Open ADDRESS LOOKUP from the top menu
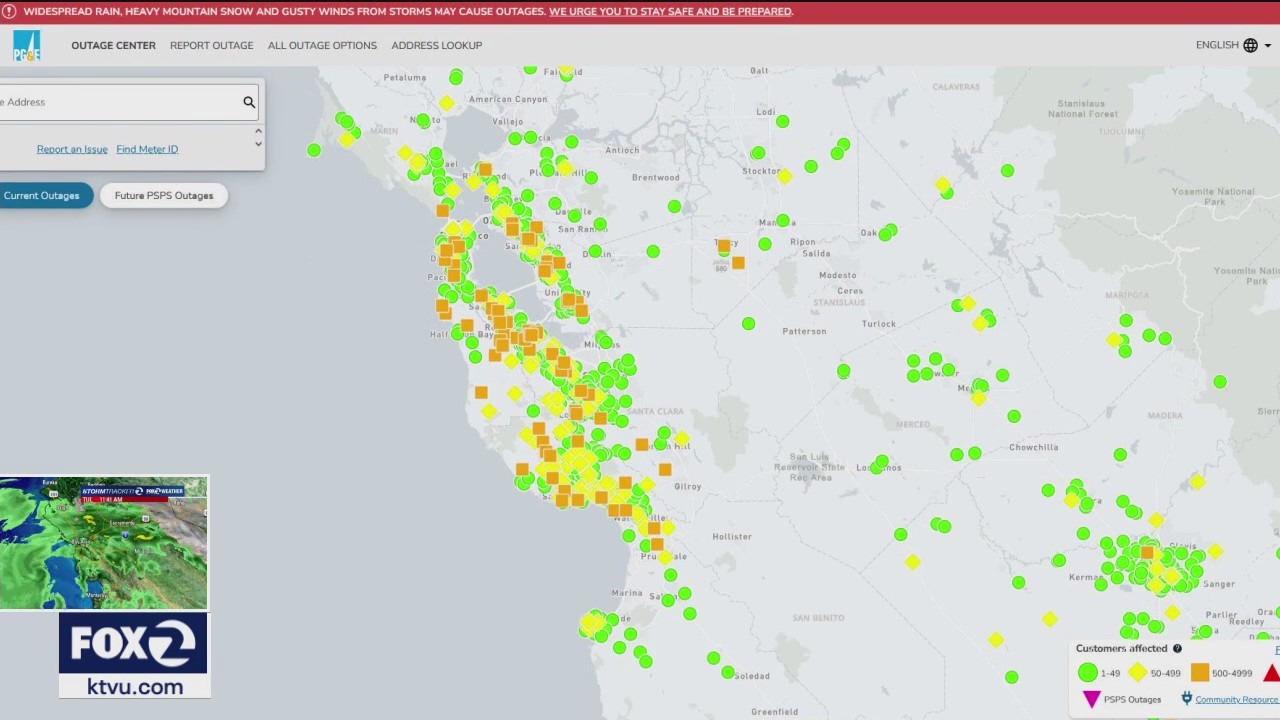The image size is (1280, 720). [436, 45]
